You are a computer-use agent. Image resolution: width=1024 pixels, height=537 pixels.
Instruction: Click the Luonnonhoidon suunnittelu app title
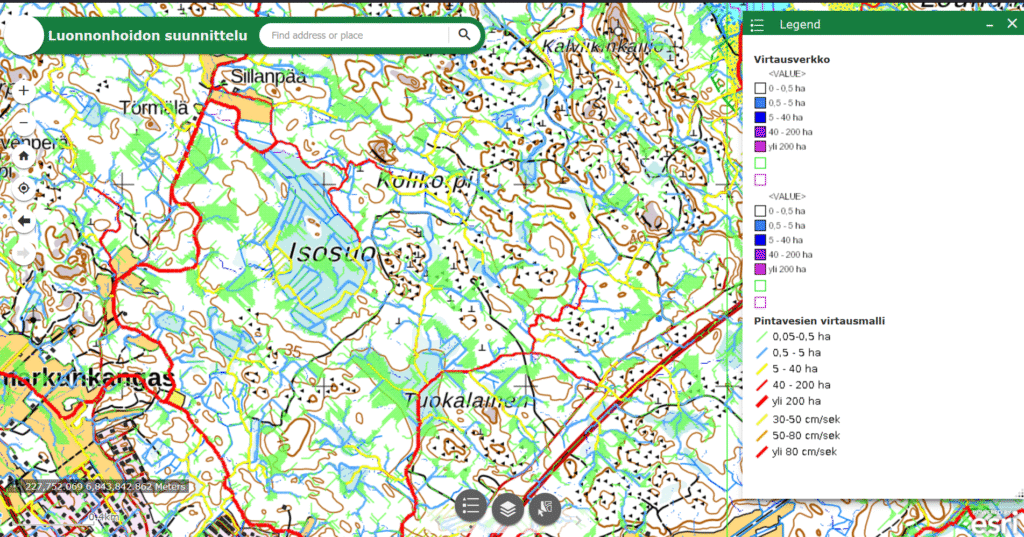(x=147, y=36)
